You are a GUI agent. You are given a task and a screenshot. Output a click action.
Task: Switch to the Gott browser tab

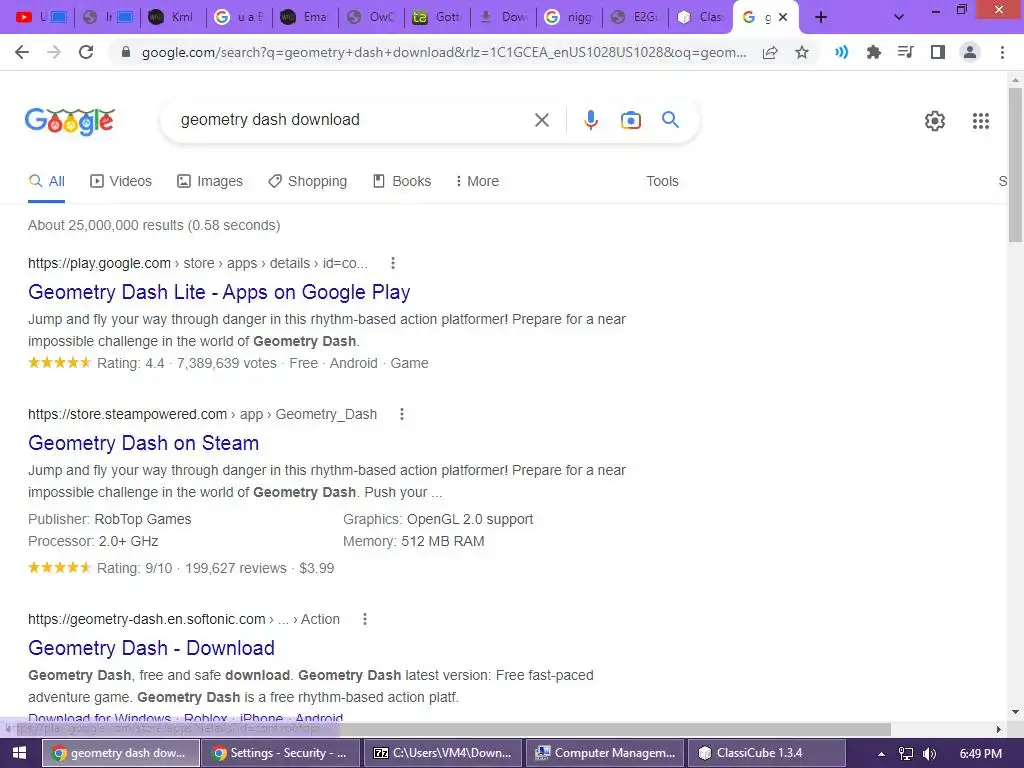pos(438,17)
